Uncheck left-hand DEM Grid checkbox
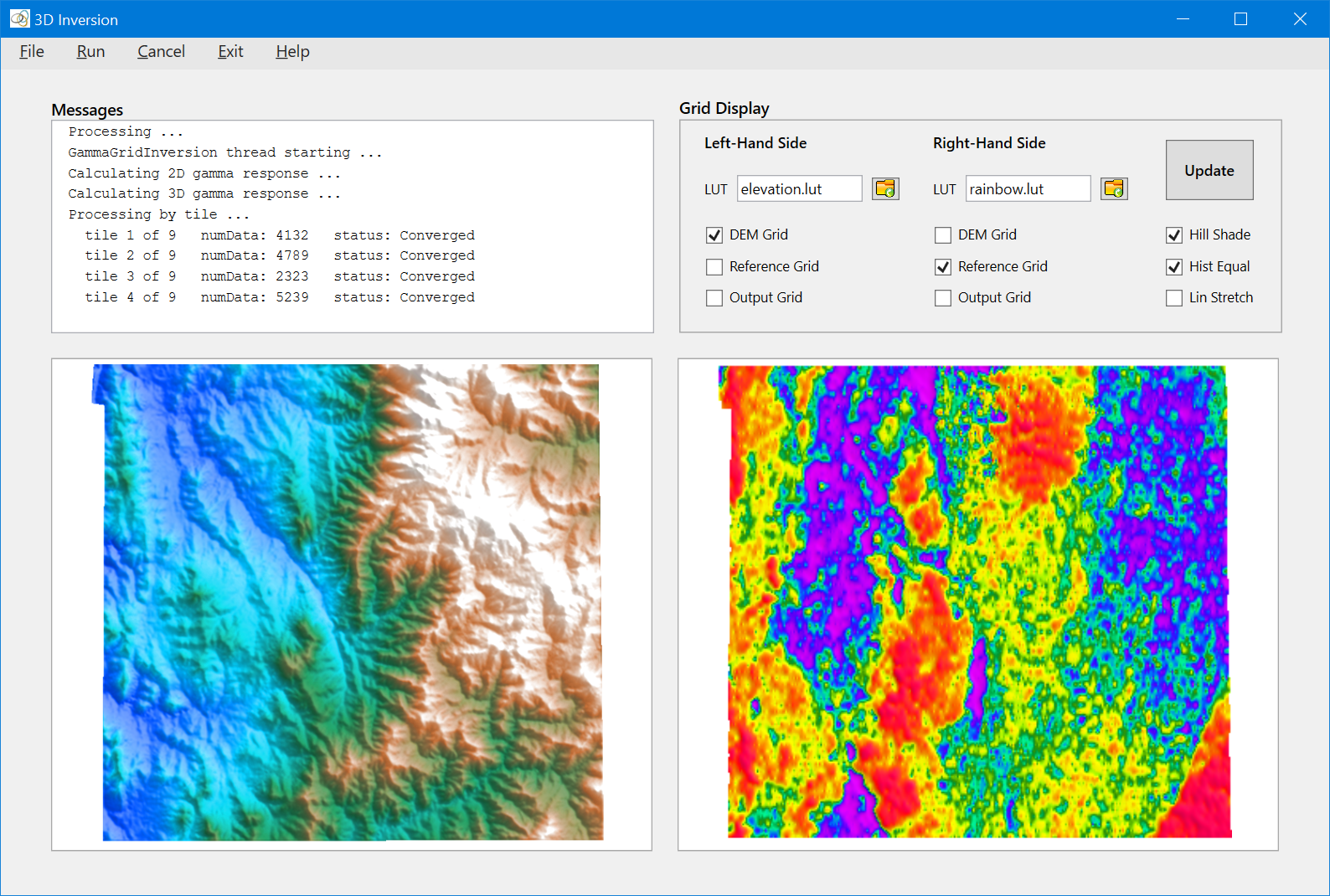 click(x=714, y=235)
